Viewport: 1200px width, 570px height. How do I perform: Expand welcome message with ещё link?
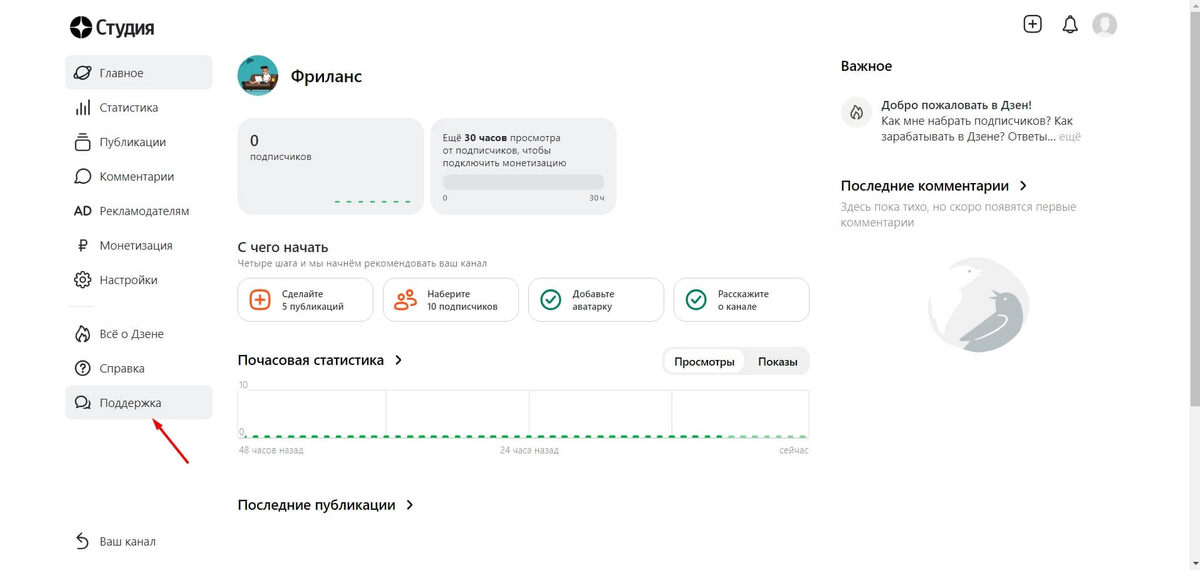point(1070,137)
